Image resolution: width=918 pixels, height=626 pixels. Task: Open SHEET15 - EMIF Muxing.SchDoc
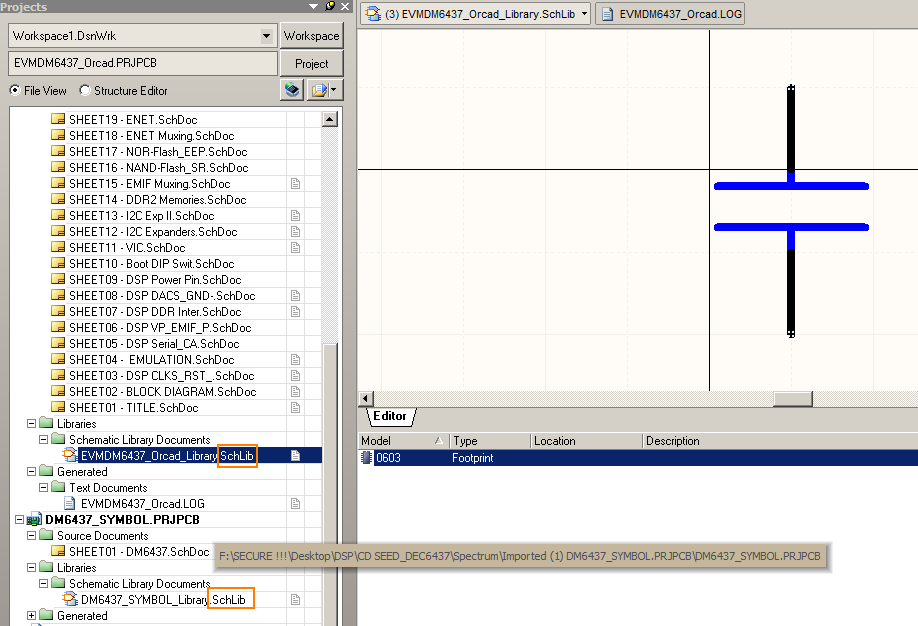tap(150, 184)
